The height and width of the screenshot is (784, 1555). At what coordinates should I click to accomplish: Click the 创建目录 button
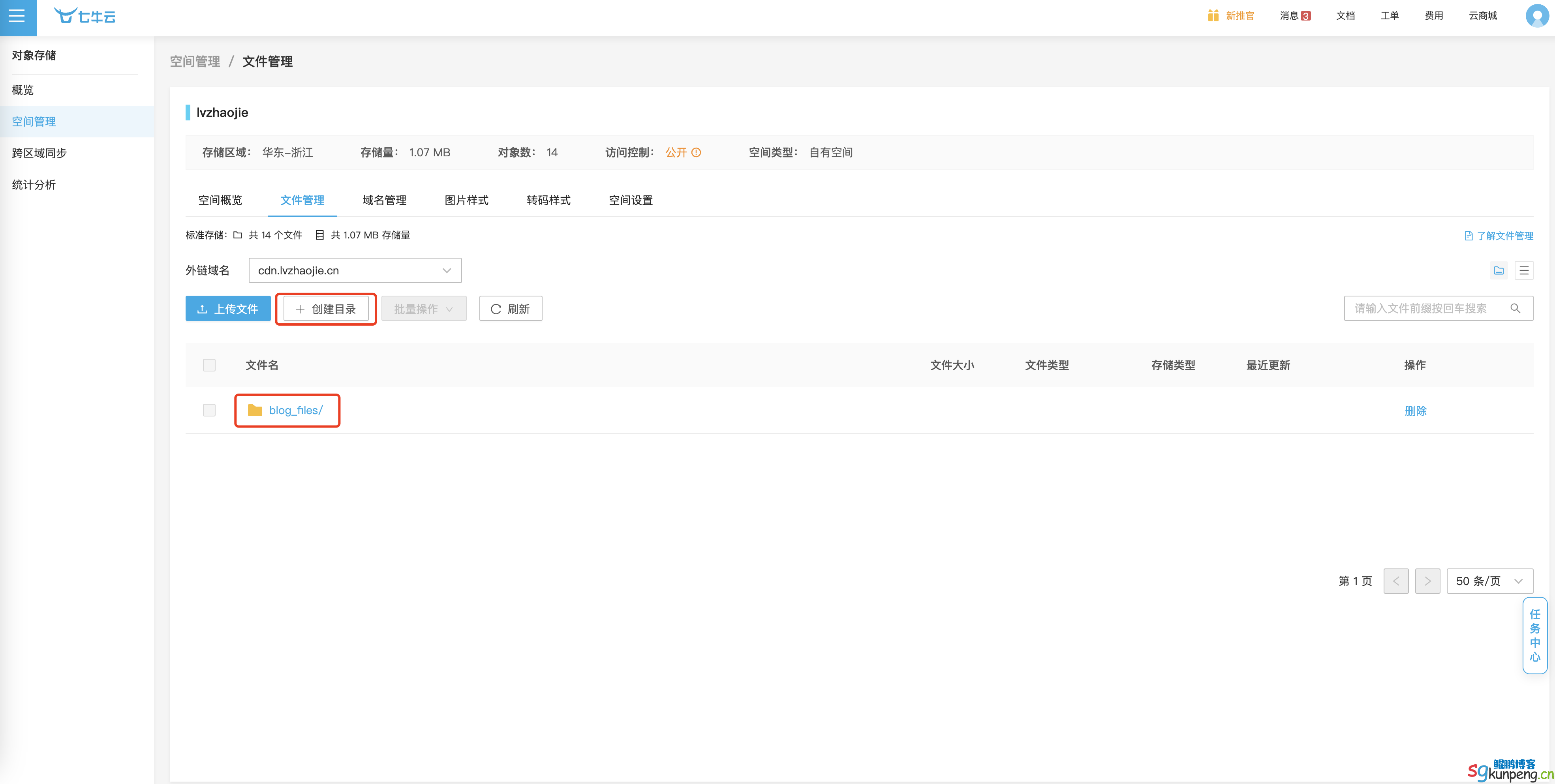(x=326, y=309)
